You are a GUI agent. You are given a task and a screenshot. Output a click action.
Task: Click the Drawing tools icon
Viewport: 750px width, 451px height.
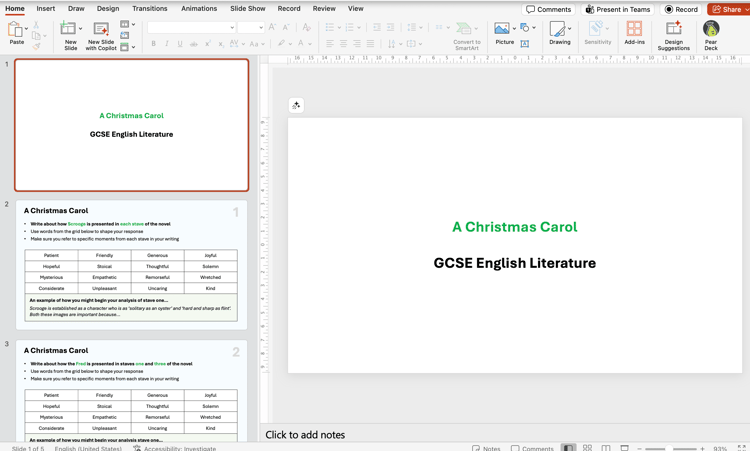click(559, 30)
